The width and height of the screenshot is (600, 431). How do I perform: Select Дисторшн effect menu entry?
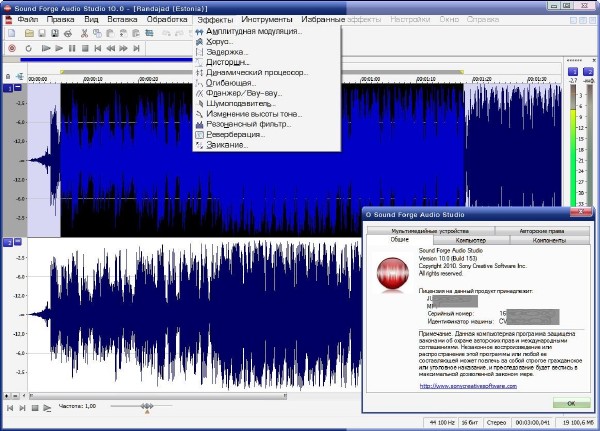click(x=227, y=62)
